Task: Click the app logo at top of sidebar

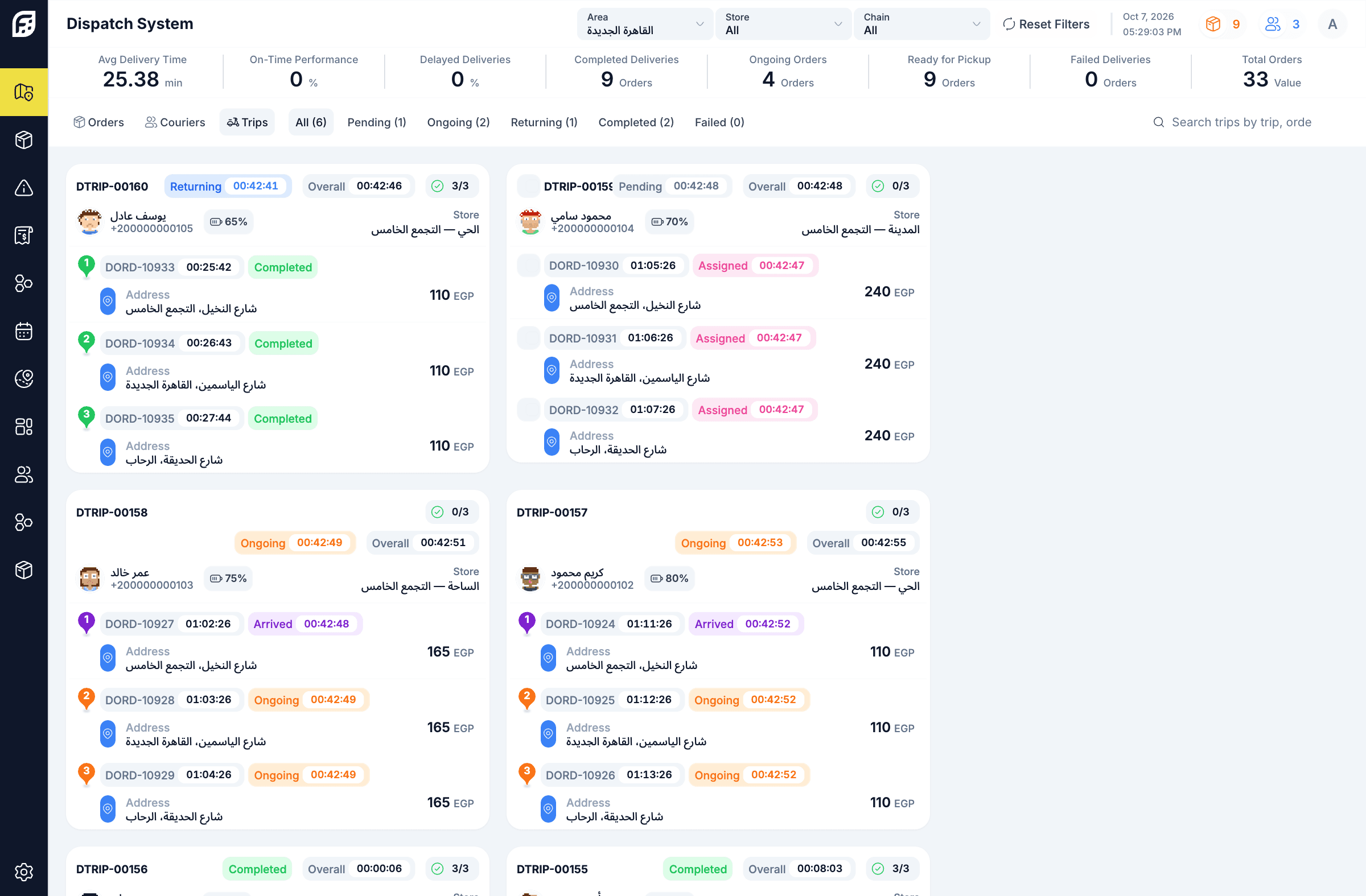Action: [23, 23]
